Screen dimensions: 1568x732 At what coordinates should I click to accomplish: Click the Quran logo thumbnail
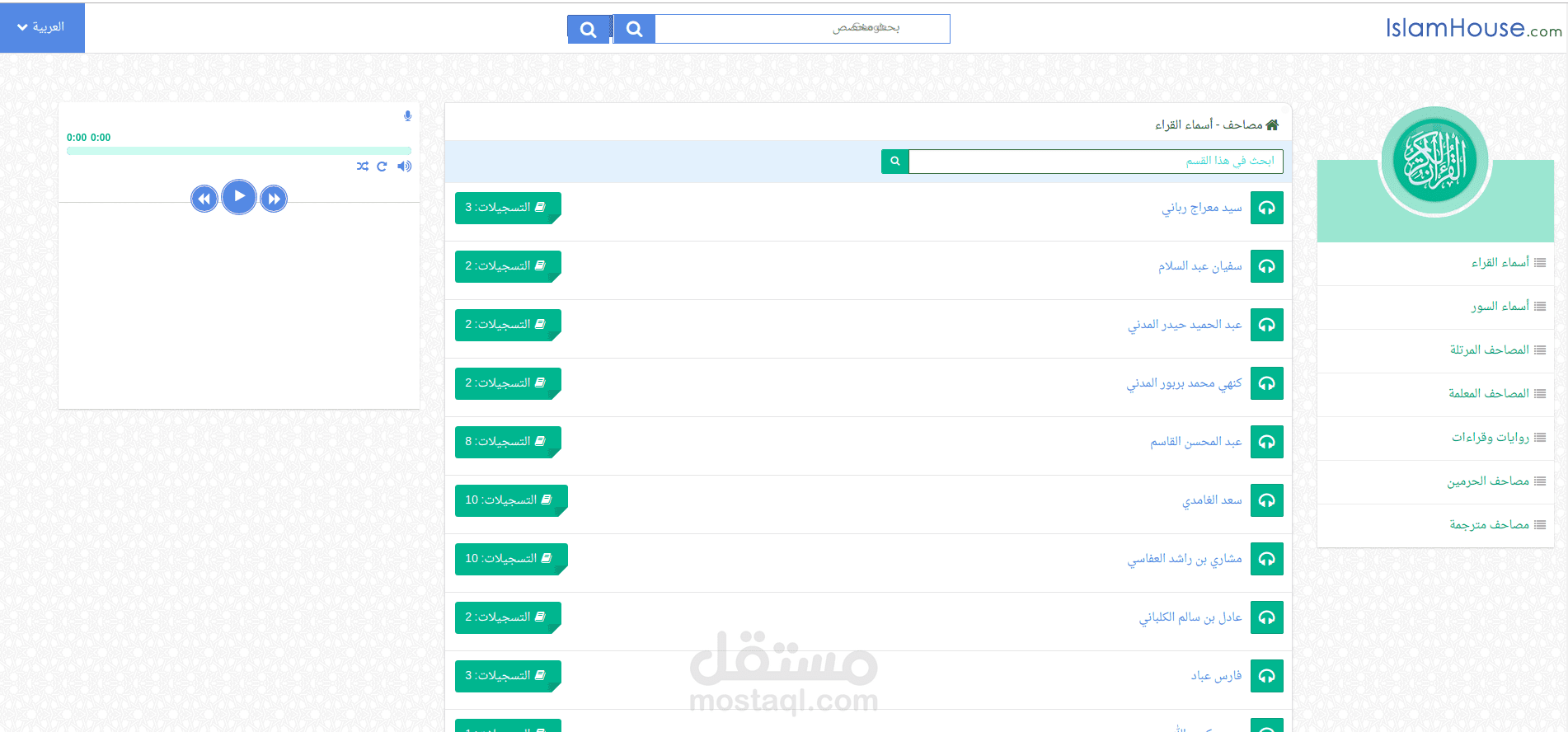1435,162
